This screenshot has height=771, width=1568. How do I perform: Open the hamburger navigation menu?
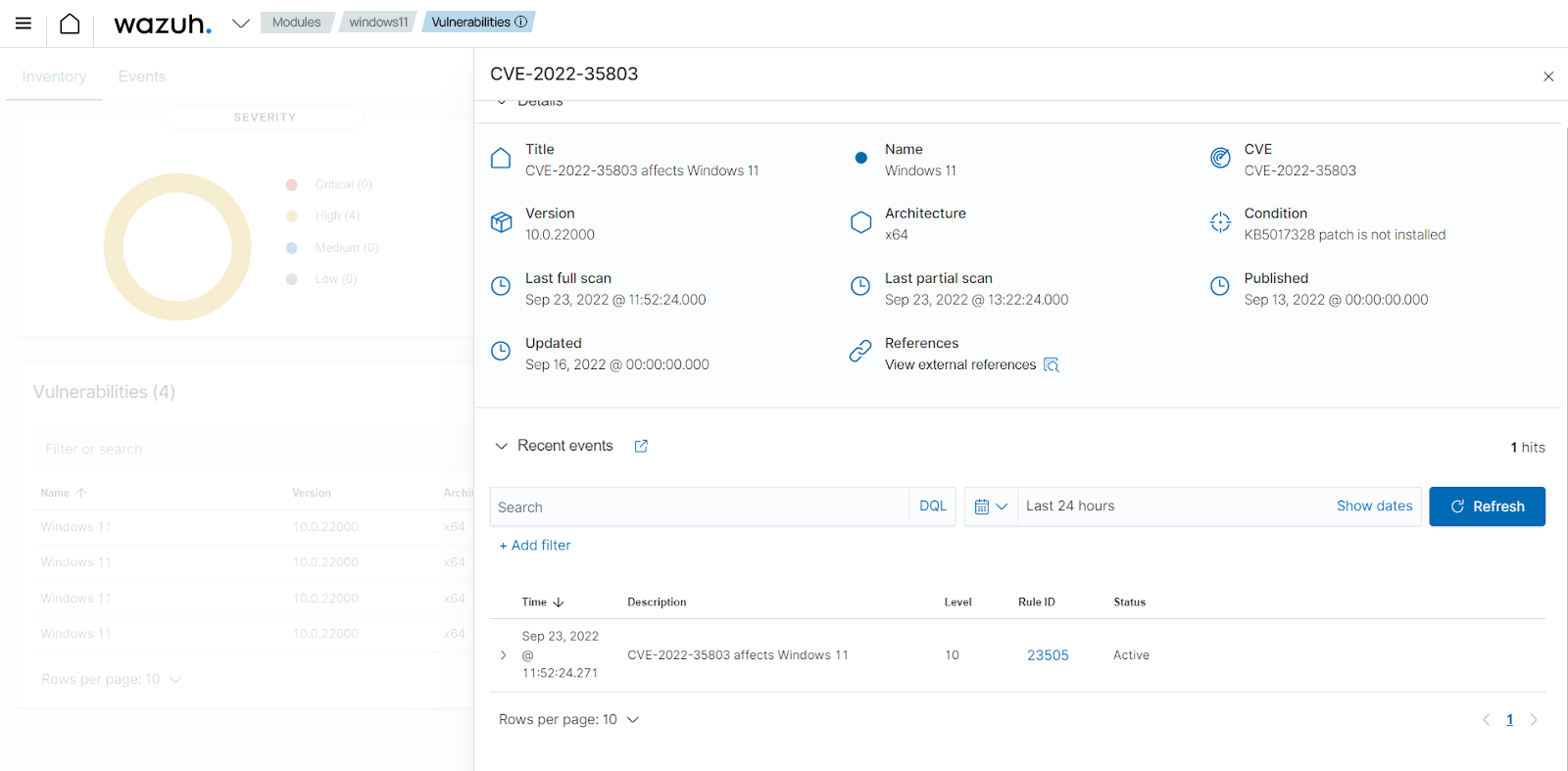pyautogui.click(x=24, y=24)
